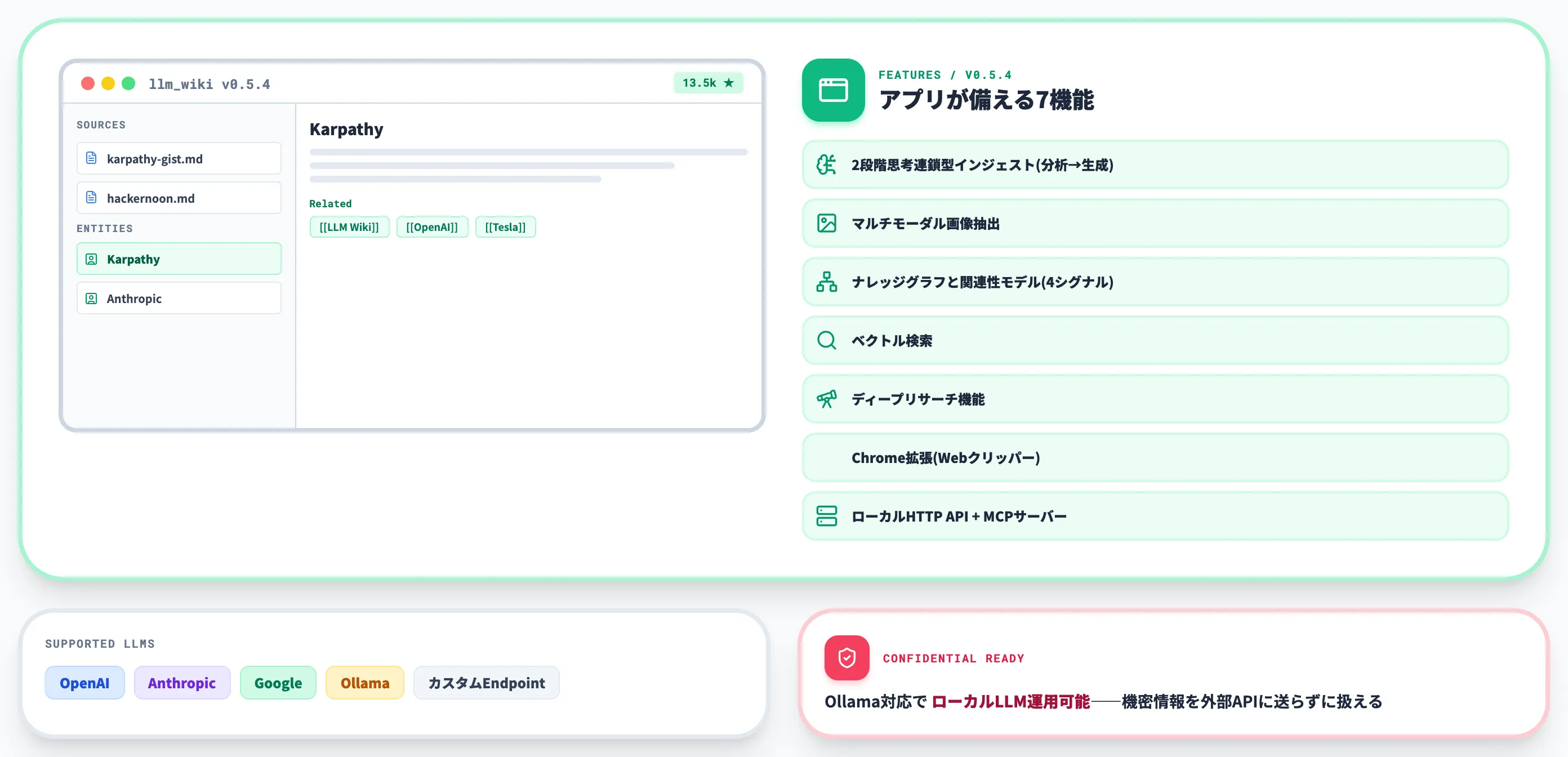Select the ローカルHTTP API + MCPサーバー row

pos(1155,516)
